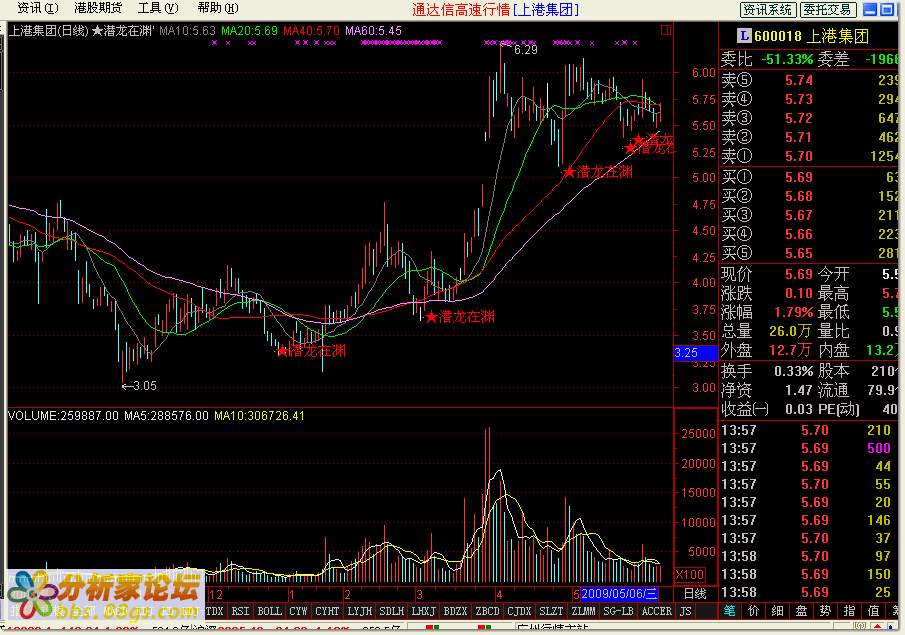Screen dimensions: 905x635
Task: Click the 买① 5.69 bid row
Action: tap(811, 177)
